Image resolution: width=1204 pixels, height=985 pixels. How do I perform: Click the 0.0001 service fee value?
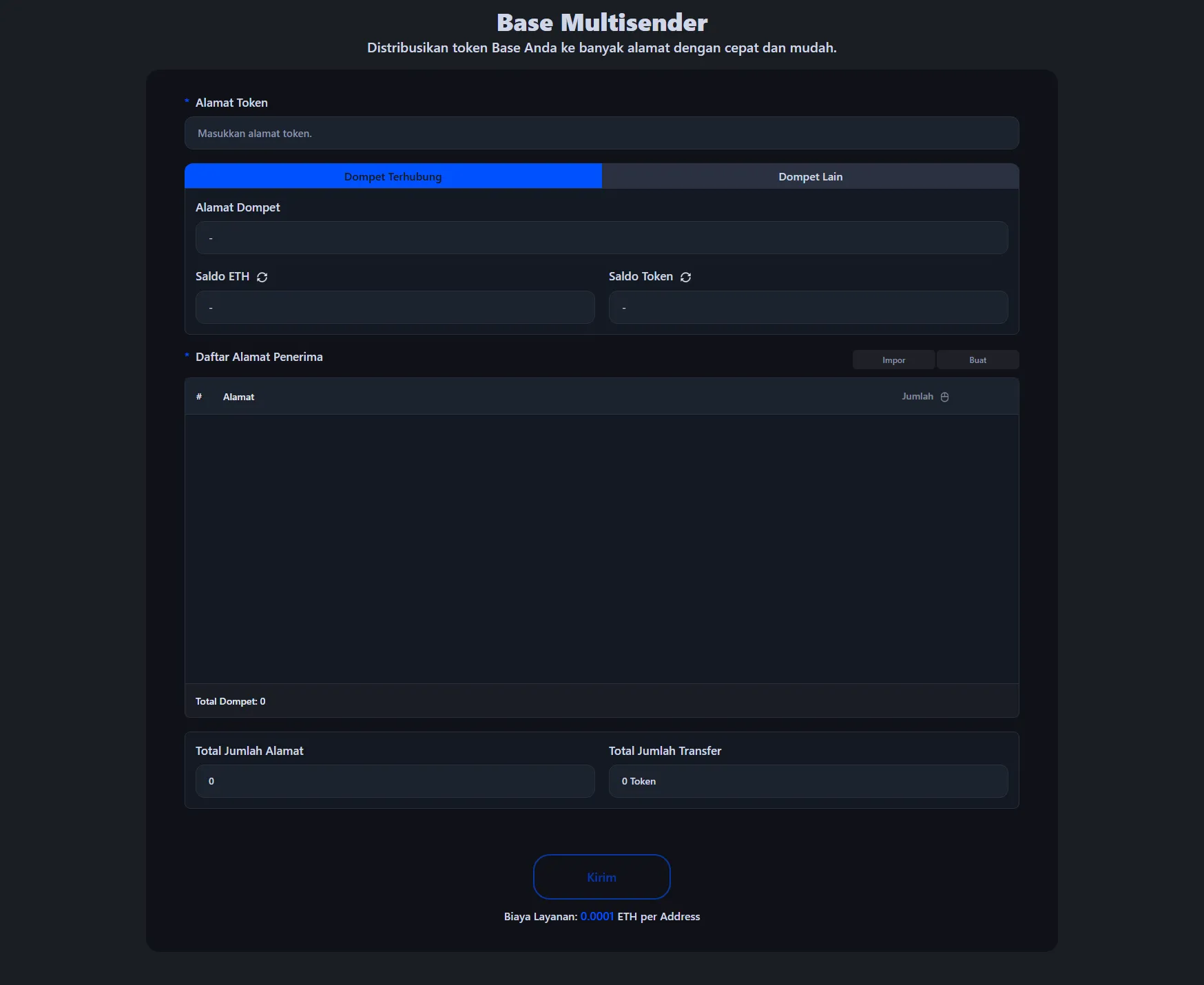pyautogui.click(x=596, y=917)
